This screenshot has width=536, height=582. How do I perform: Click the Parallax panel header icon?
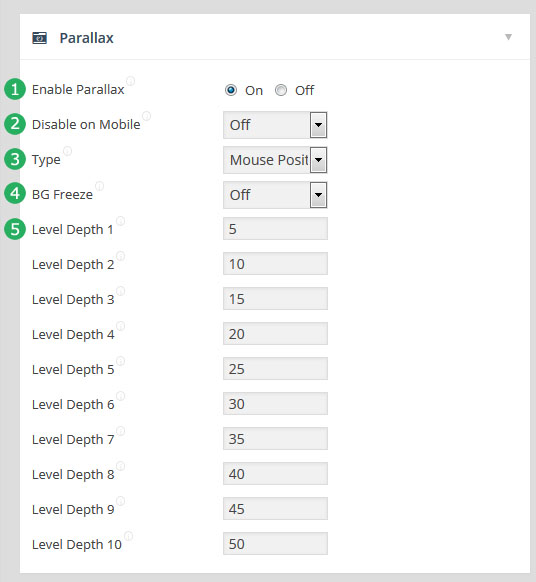39,38
